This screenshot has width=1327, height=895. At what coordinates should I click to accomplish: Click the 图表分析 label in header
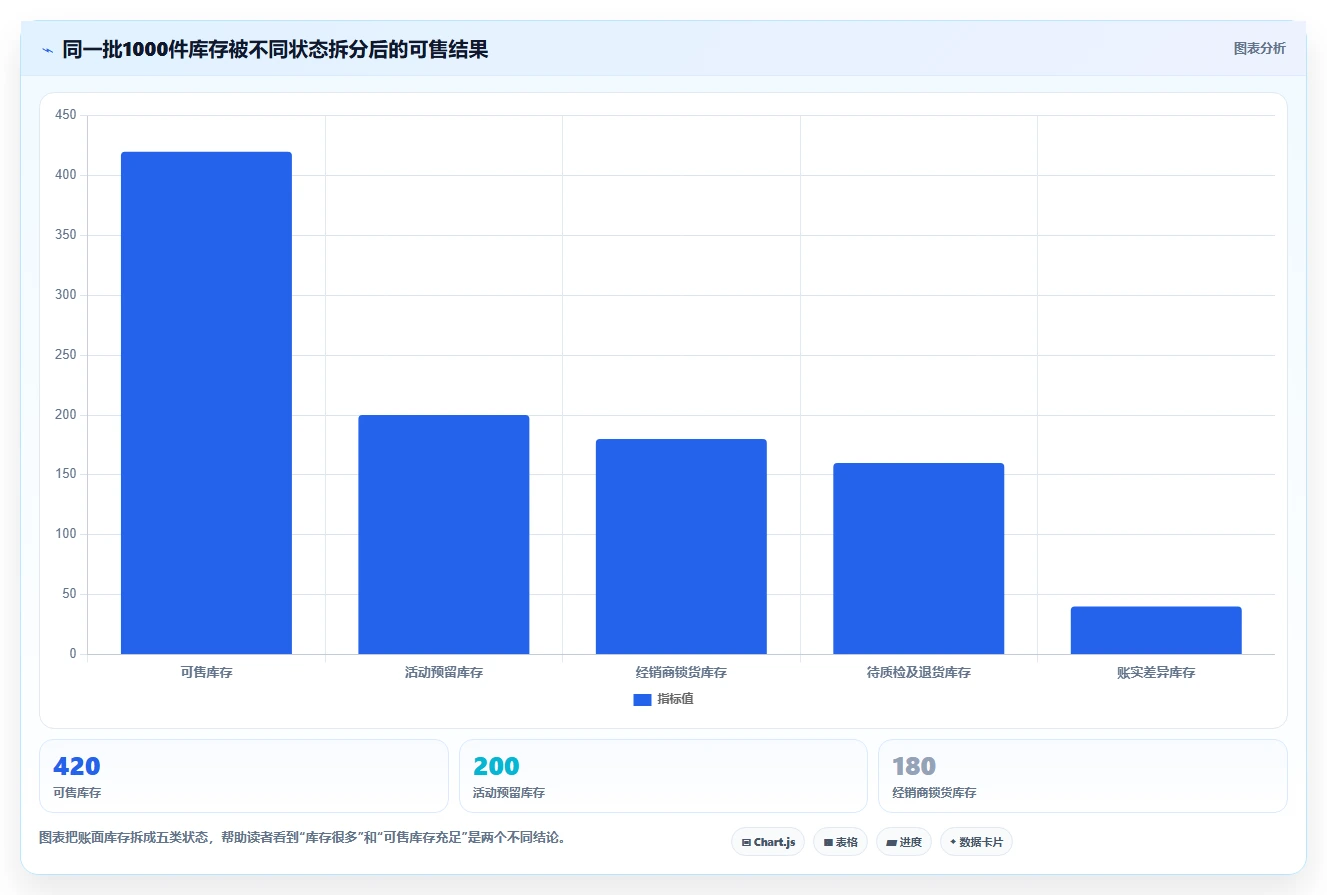coord(1259,48)
